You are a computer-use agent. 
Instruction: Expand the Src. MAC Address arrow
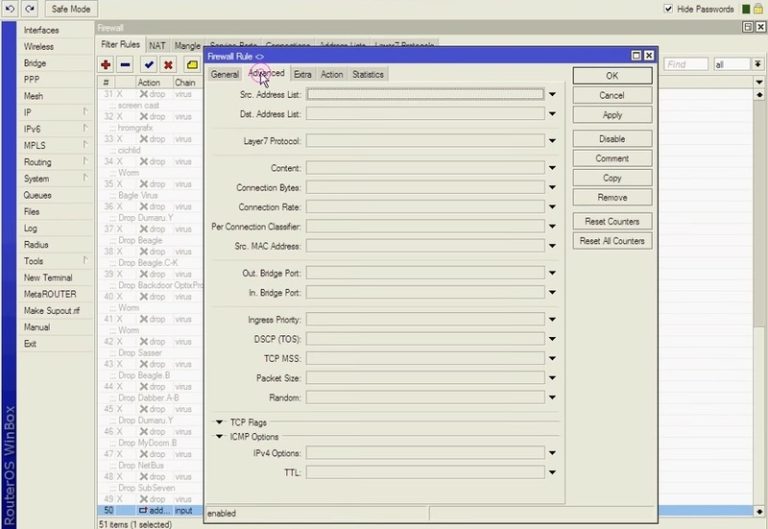click(552, 246)
